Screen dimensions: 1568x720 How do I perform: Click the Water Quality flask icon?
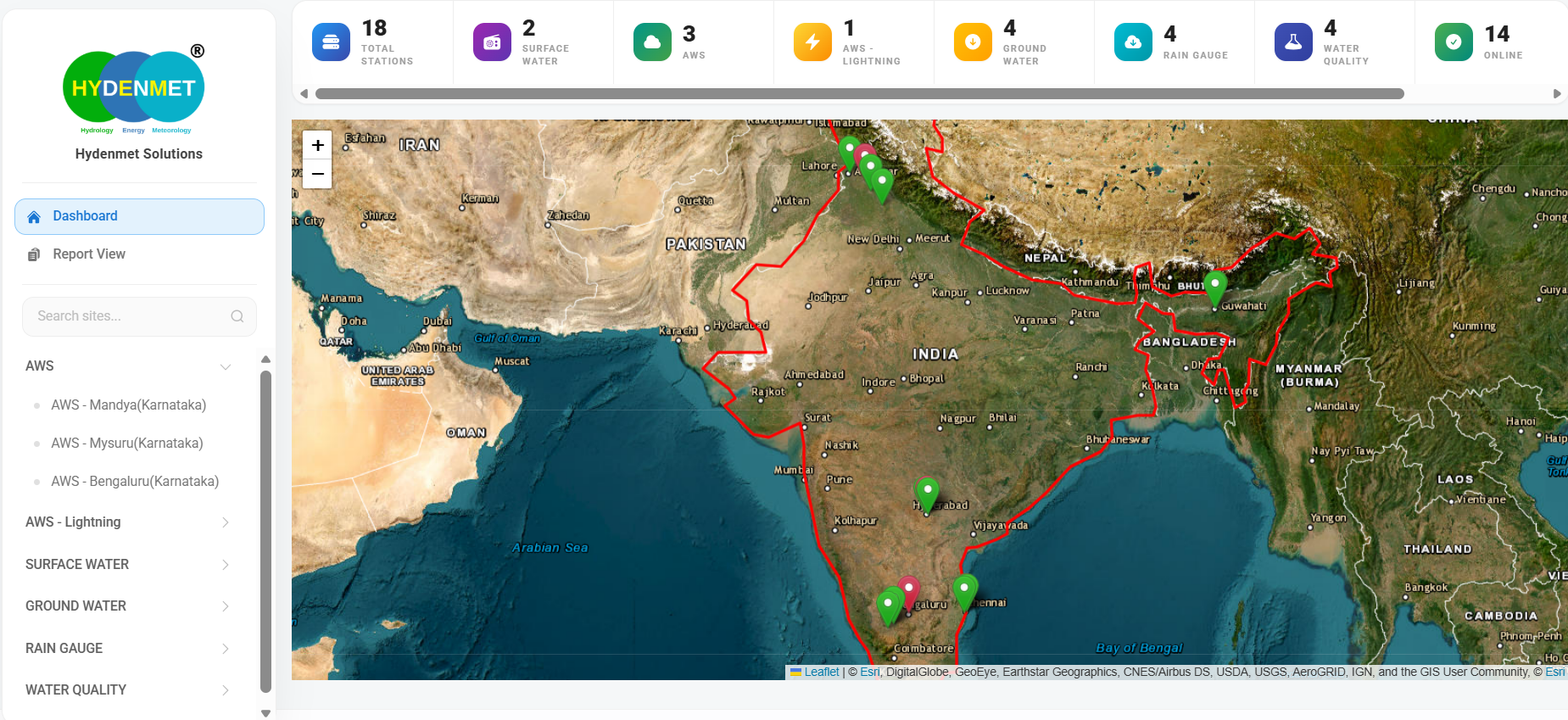[1293, 42]
